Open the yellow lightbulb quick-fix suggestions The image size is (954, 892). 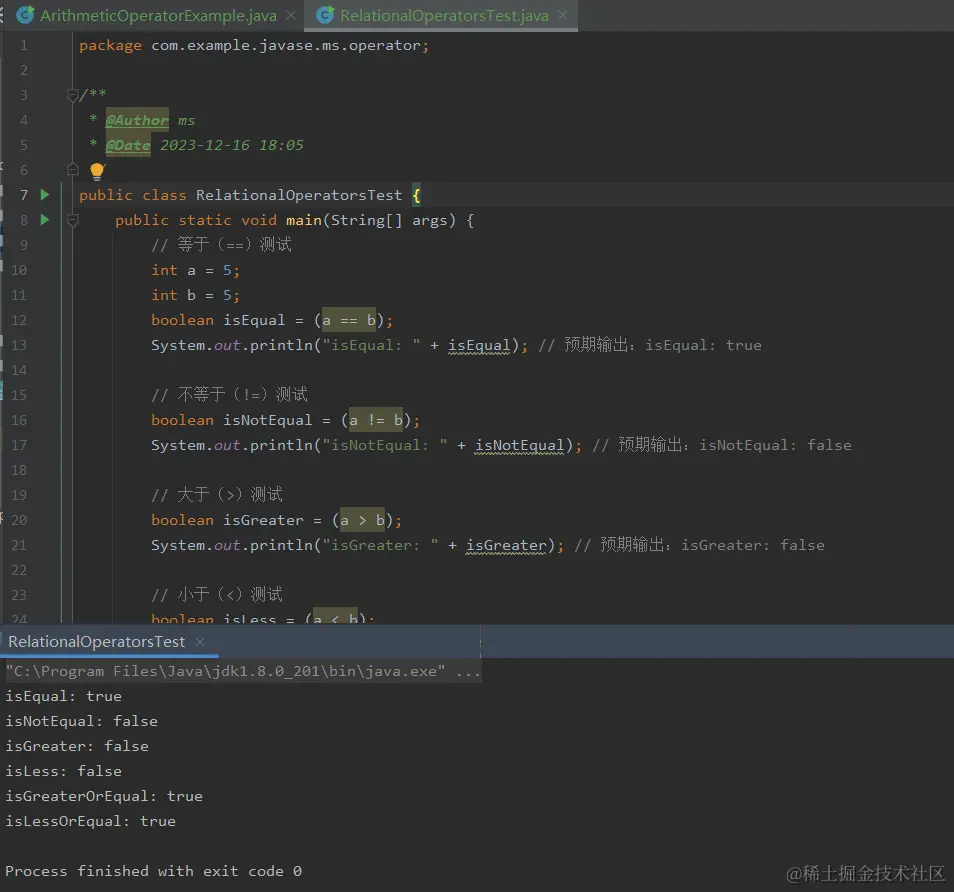pos(97,170)
